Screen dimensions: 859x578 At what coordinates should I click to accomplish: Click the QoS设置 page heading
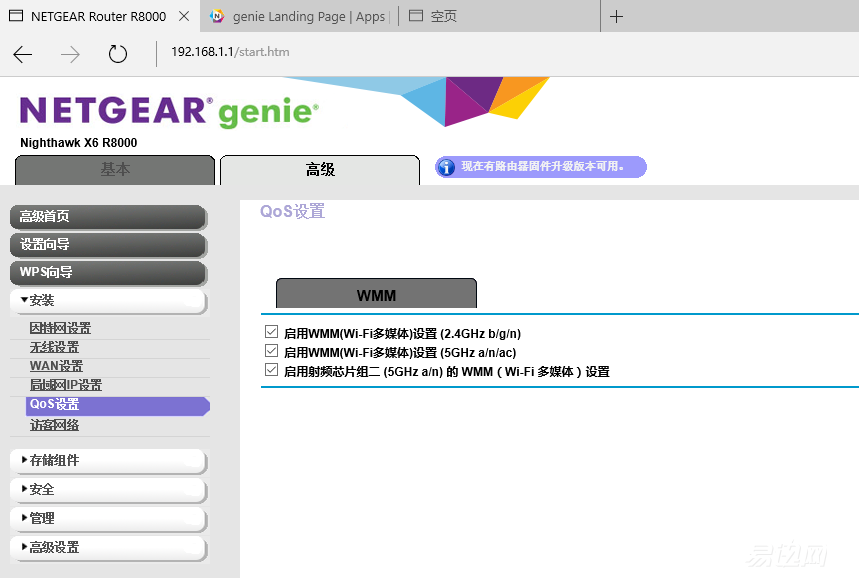[293, 211]
